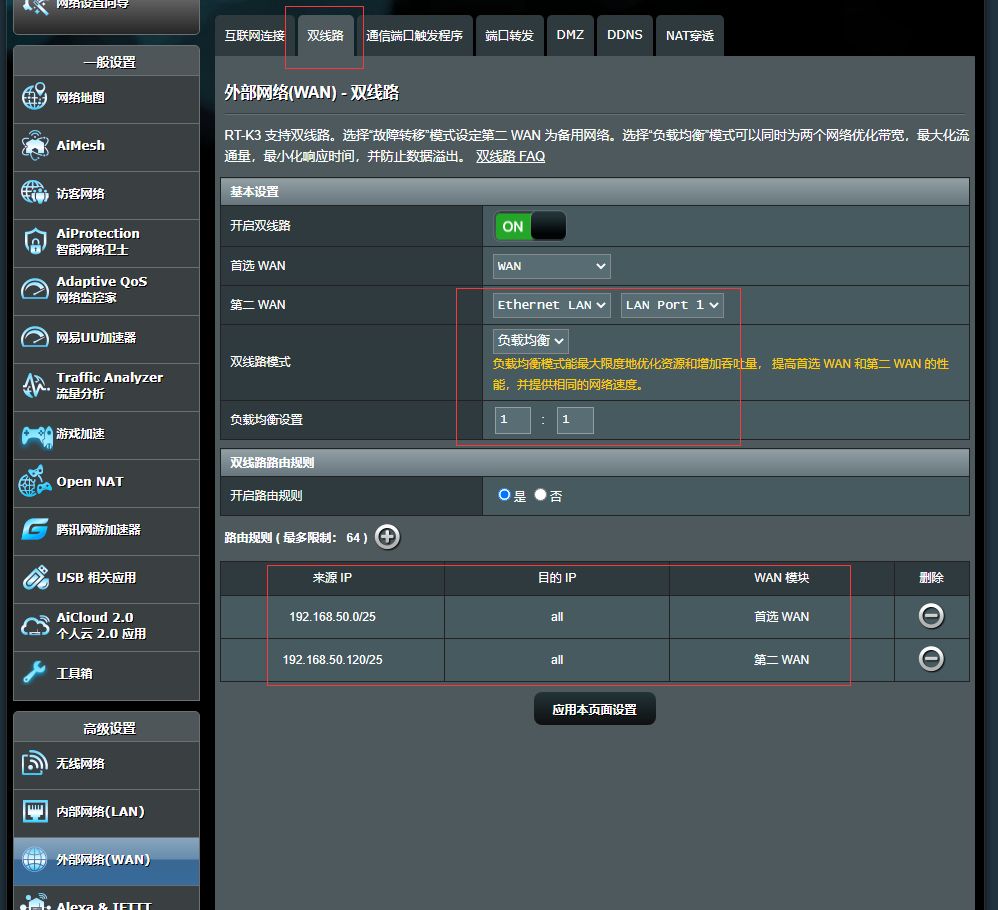Open 网易UU加速器 icon
998x910 pixels.
[x=34, y=337]
